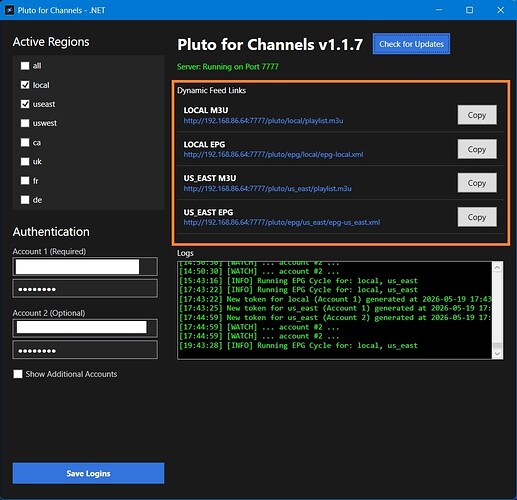The image size is (517, 500).
Task: Maximize the Pluto for Channels window
Action: pyautogui.click(x=469, y=10)
